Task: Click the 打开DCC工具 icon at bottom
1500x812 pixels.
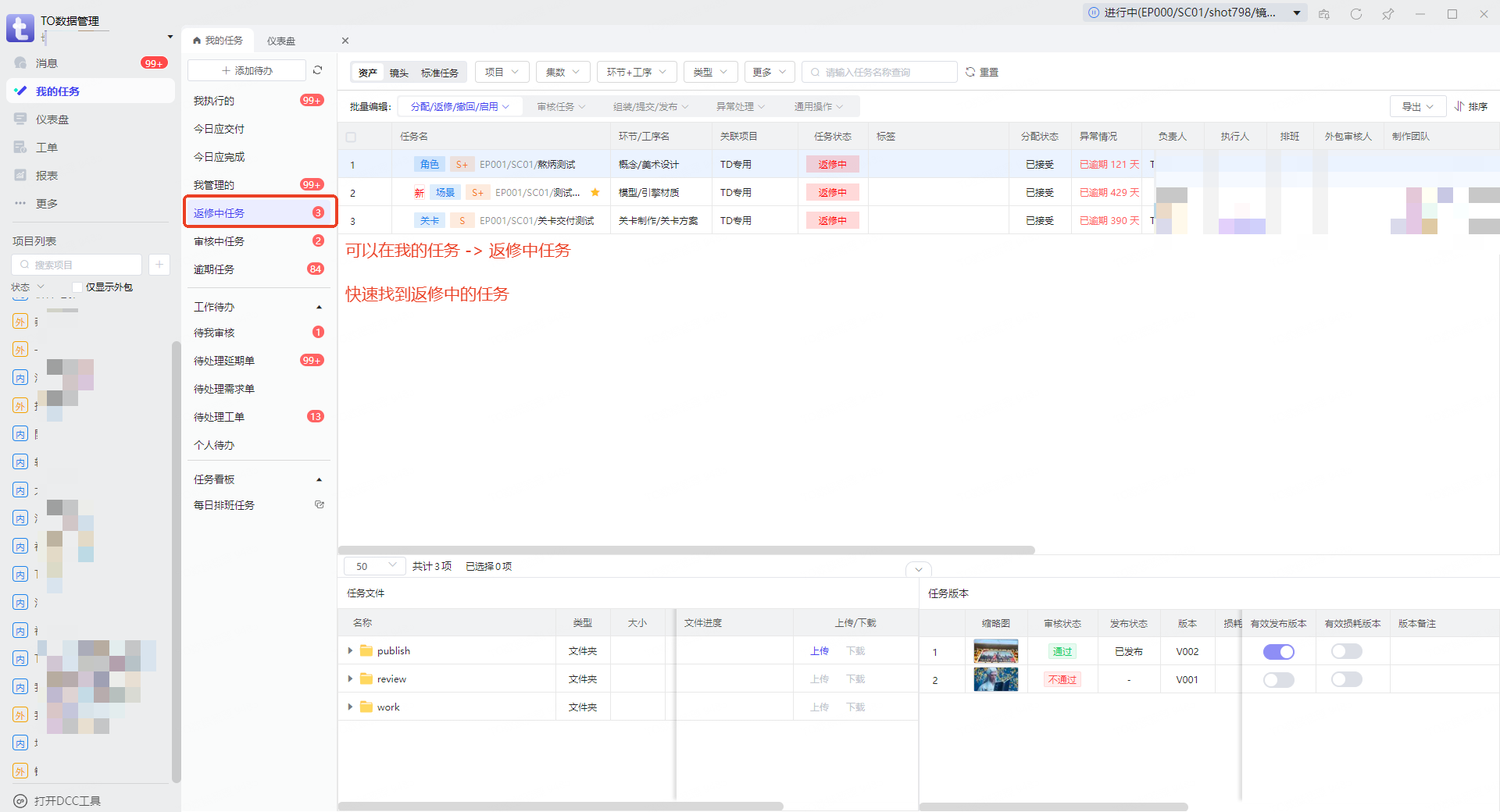Action: (x=20, y=801)
